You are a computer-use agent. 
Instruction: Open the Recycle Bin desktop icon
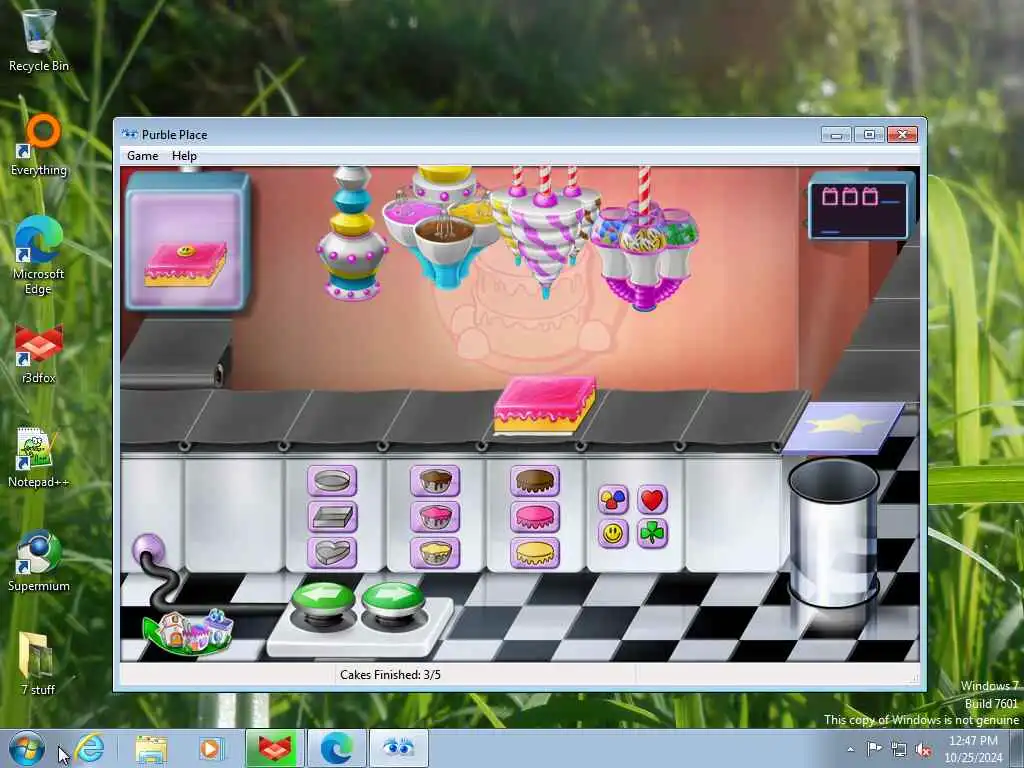[x=39, y=41]
